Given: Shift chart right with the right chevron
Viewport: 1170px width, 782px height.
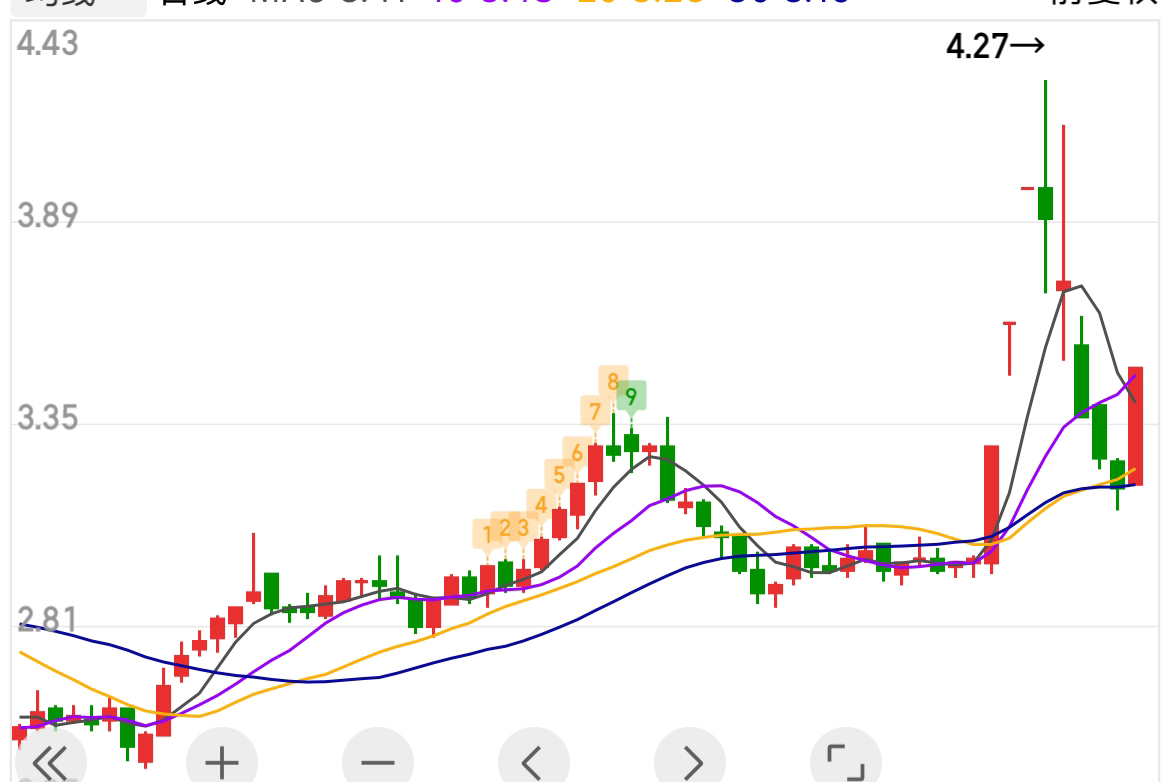Looking at the screenshot, I should tap(689, 761).
